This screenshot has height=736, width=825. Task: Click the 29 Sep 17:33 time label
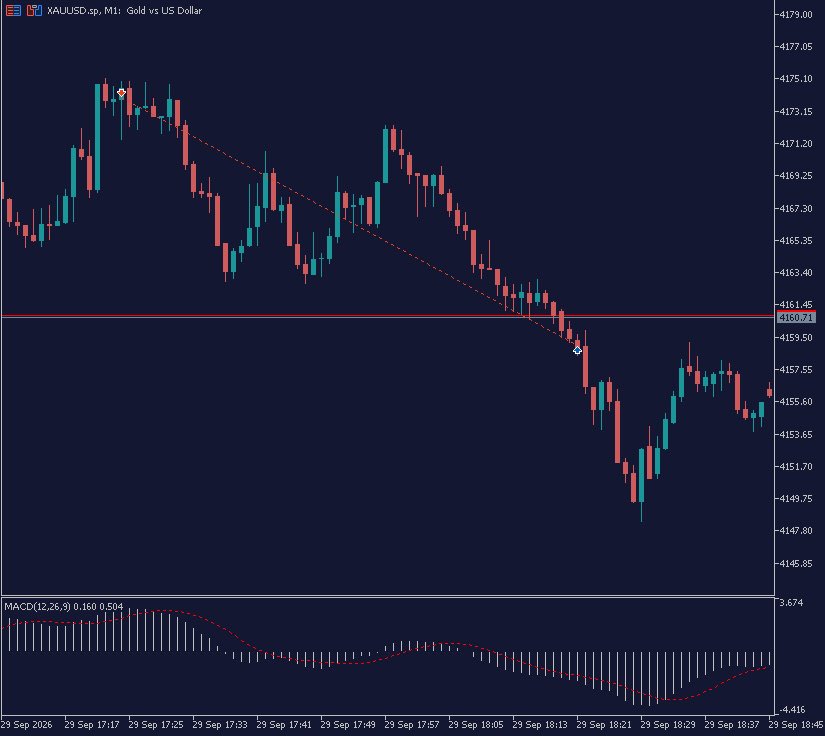click(220, 725)
